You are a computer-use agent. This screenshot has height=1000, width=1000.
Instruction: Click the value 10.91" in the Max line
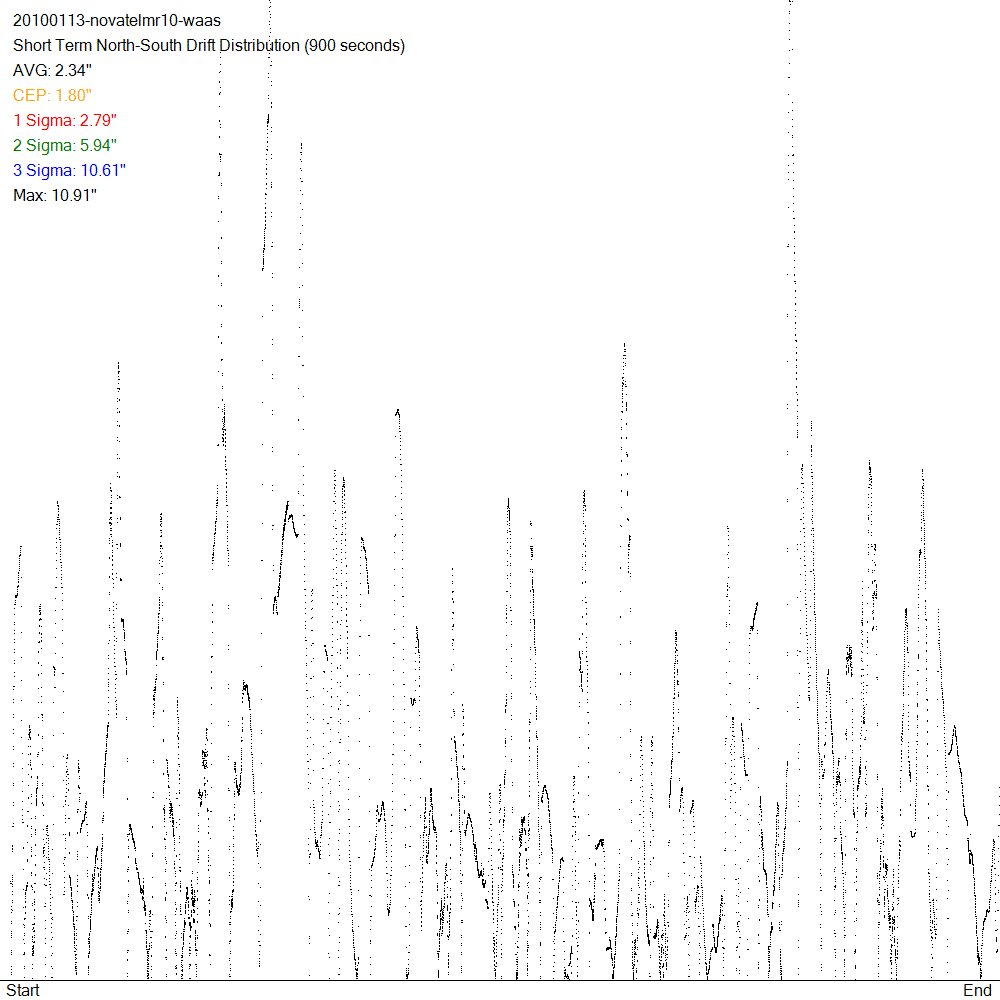[74, 196]
